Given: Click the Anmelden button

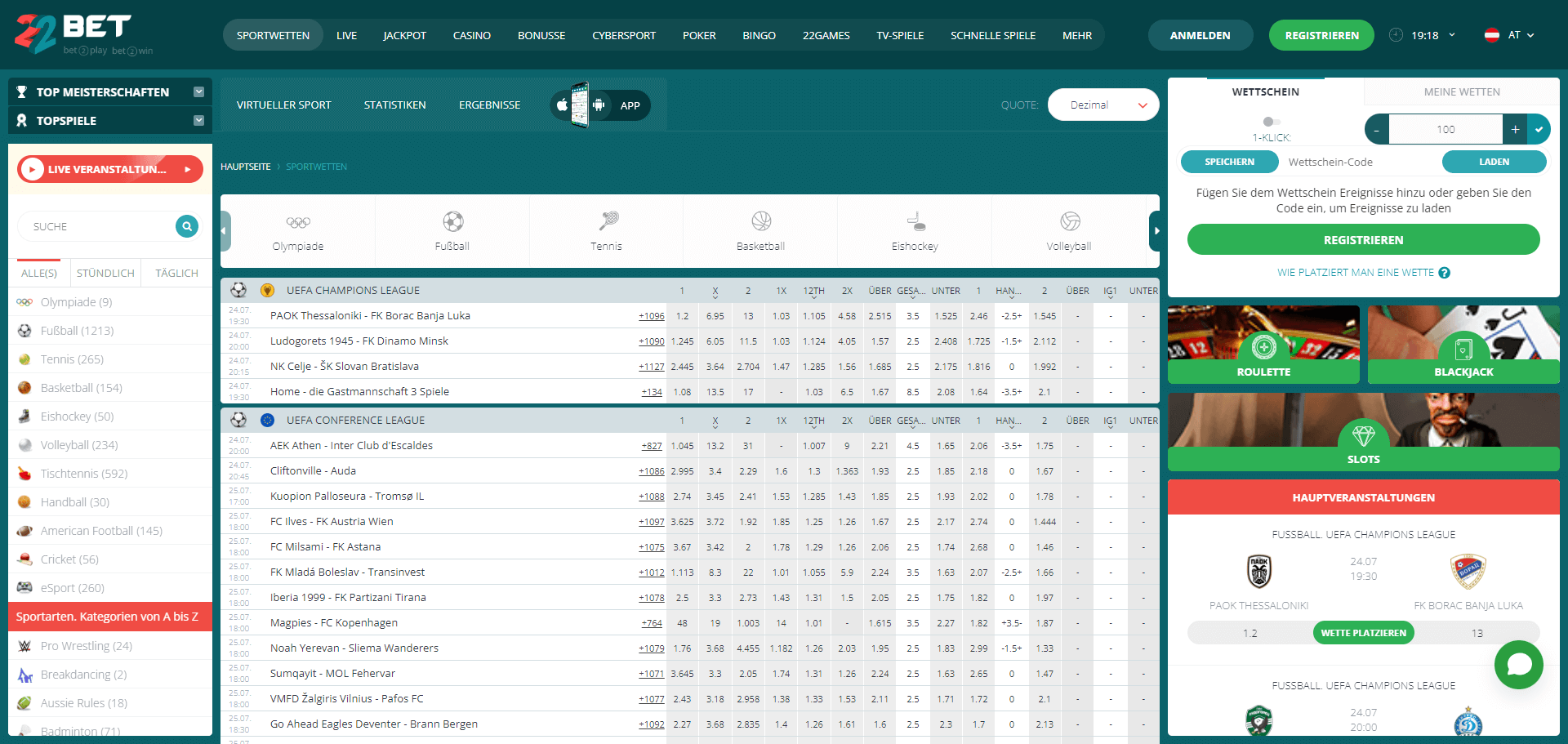Looking at the screenshot, I should pos(1200,35).
